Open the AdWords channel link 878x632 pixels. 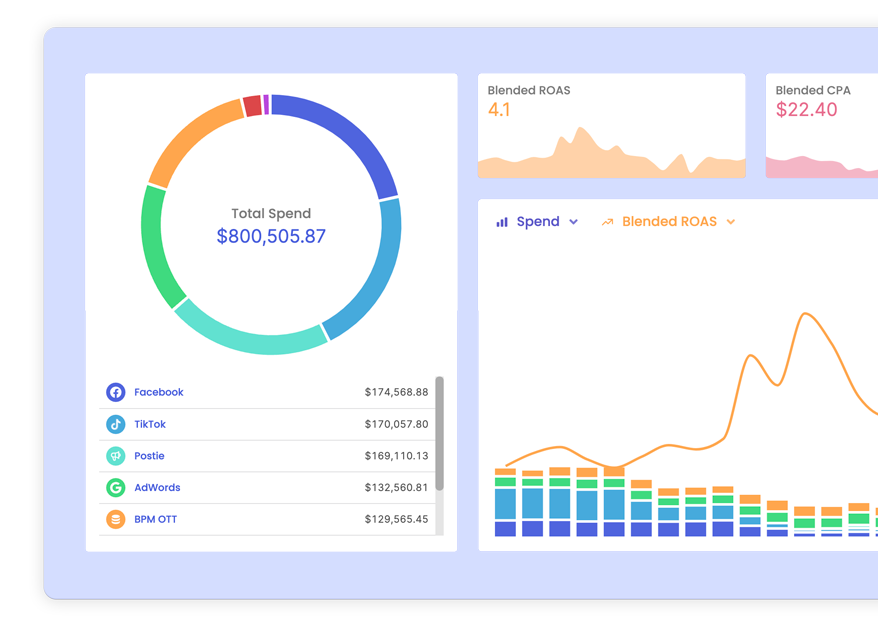click(x=157, y=488)
